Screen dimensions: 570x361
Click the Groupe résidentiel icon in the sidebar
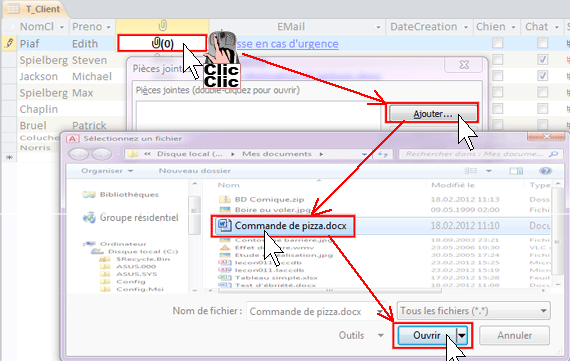(89, 218)
